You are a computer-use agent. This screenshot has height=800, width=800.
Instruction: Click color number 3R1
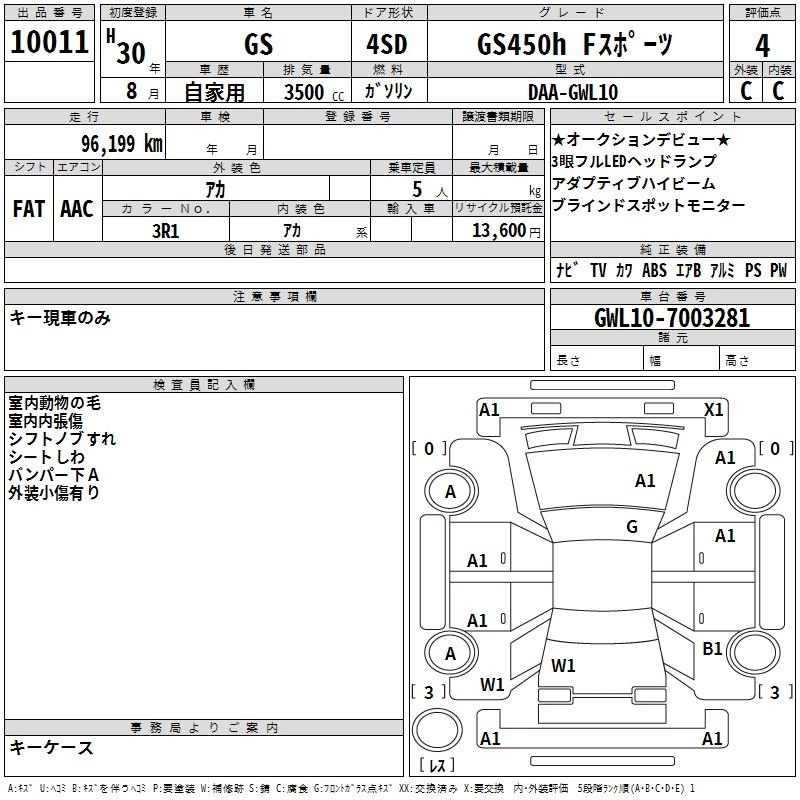[x=166, y=231]
